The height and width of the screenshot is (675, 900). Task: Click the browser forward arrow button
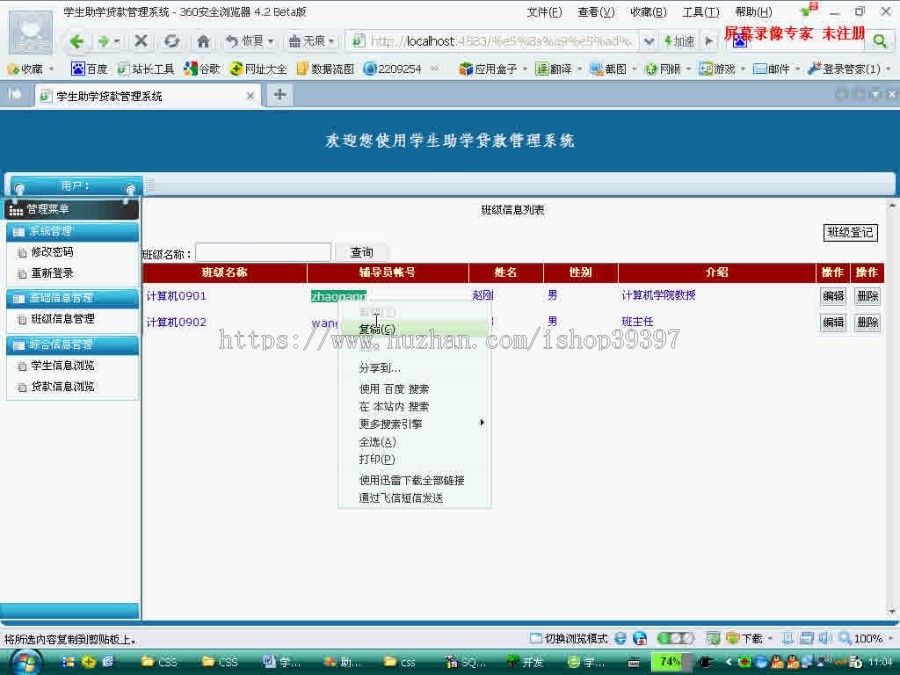(x=103, y=41)
